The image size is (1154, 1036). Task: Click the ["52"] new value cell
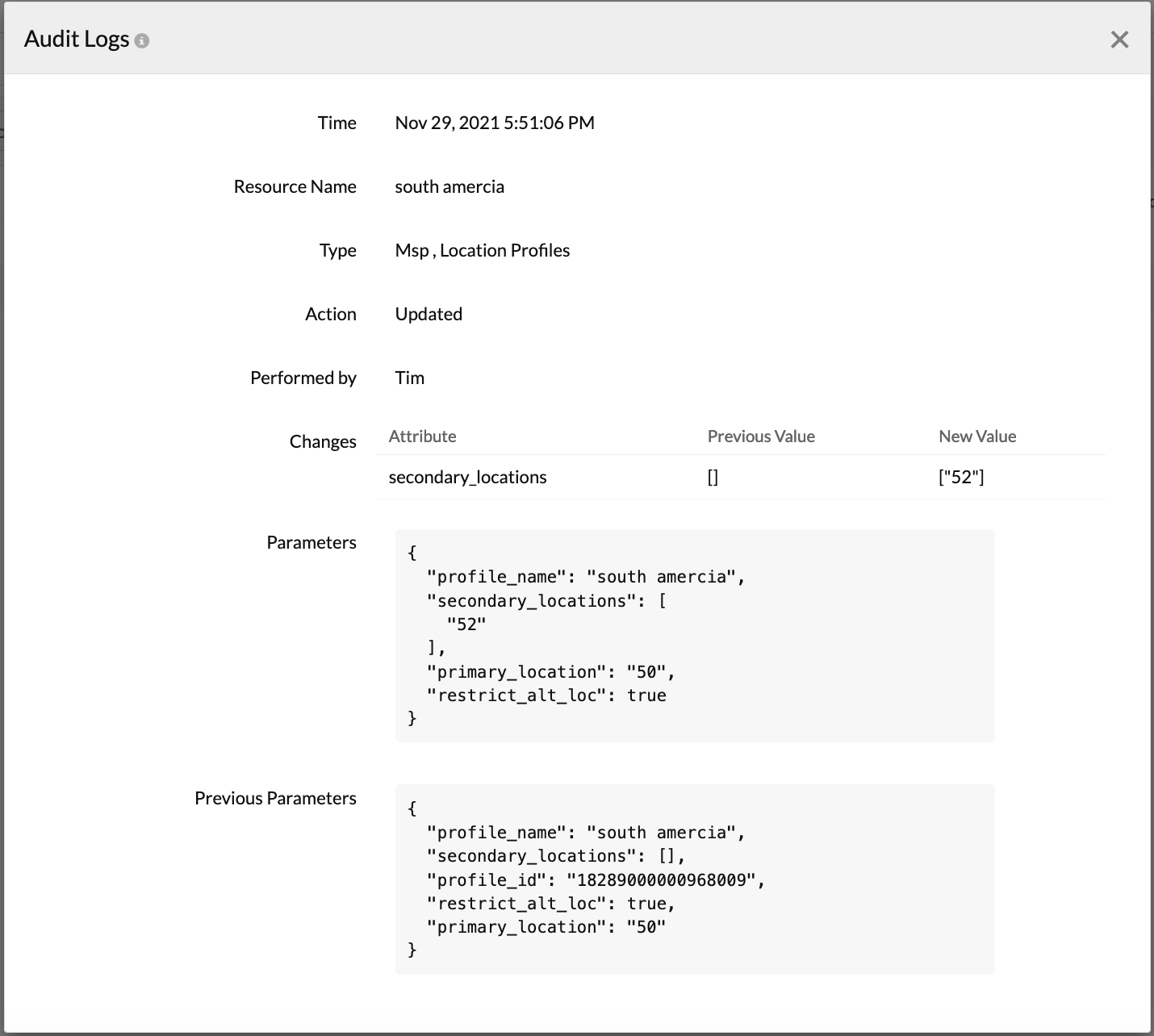pyautogui.click(x=960, y=477)
